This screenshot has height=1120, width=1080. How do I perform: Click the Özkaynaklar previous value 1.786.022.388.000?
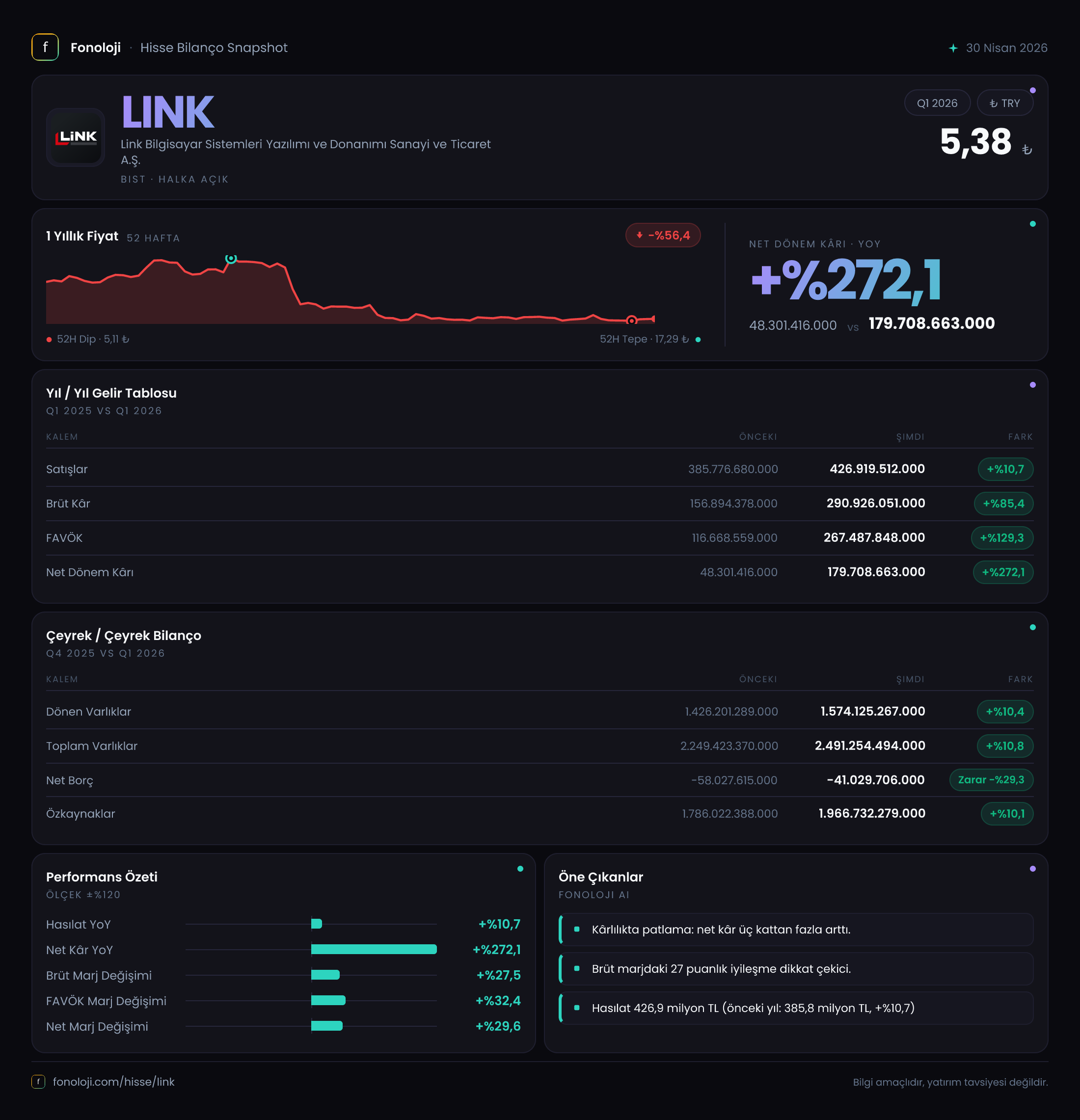[x=729, y=814]
